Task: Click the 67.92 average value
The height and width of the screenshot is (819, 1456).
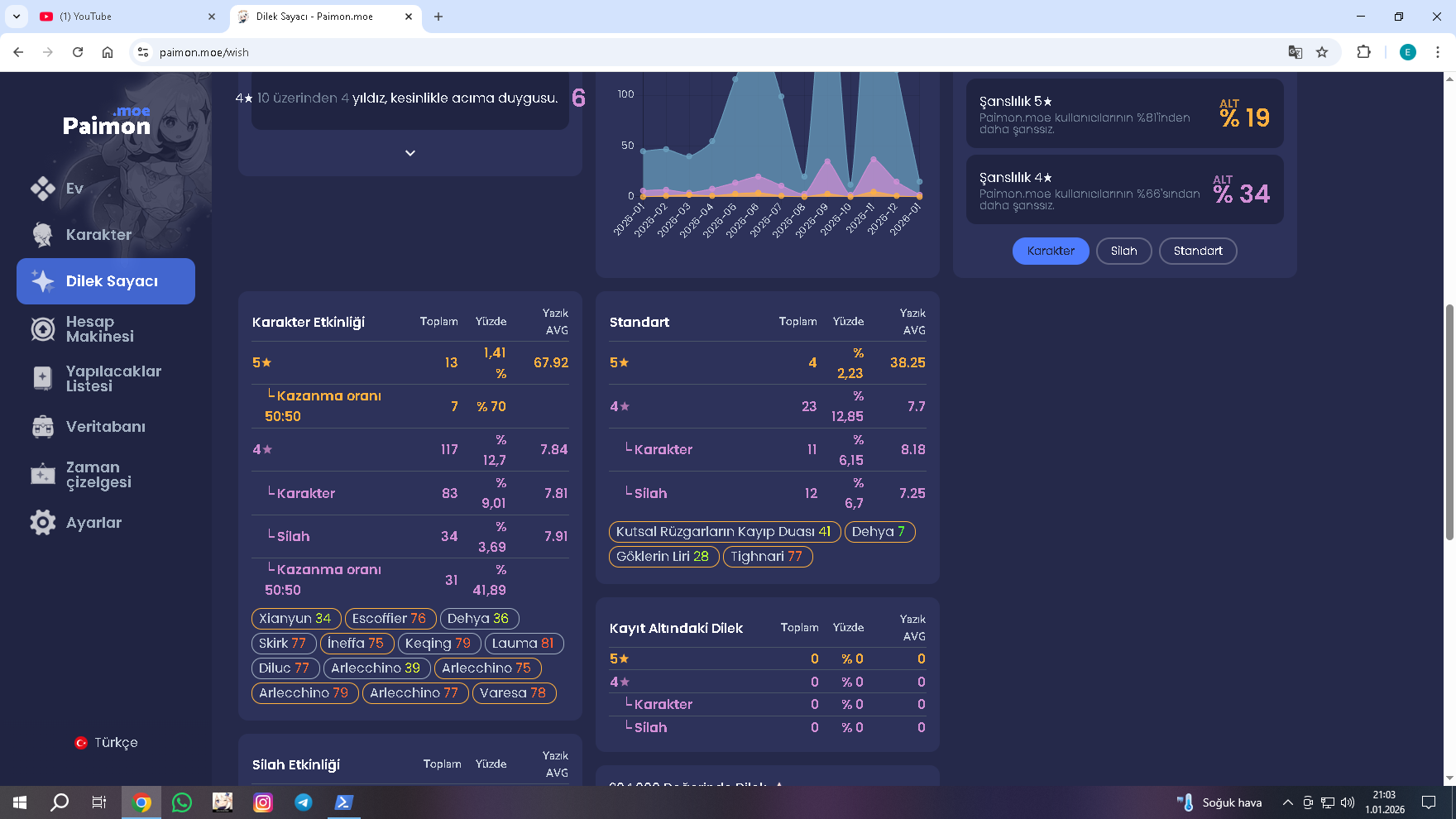Action: (x=551, y=363)
